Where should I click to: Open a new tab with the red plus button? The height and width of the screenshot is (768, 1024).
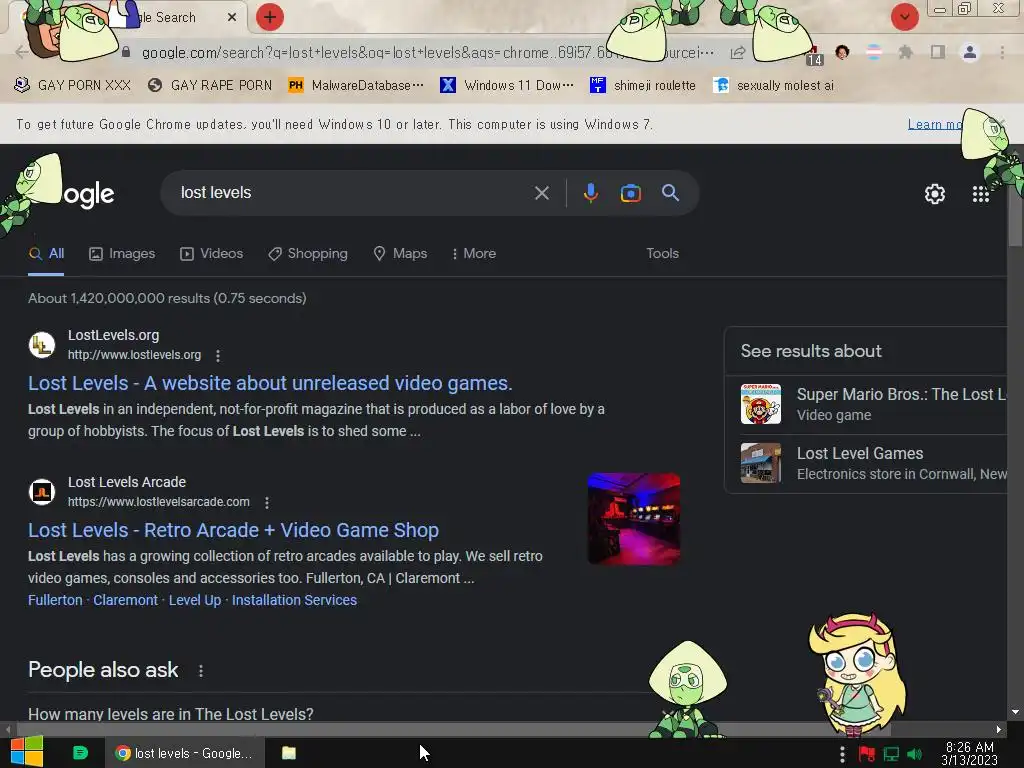pos(270,17)
